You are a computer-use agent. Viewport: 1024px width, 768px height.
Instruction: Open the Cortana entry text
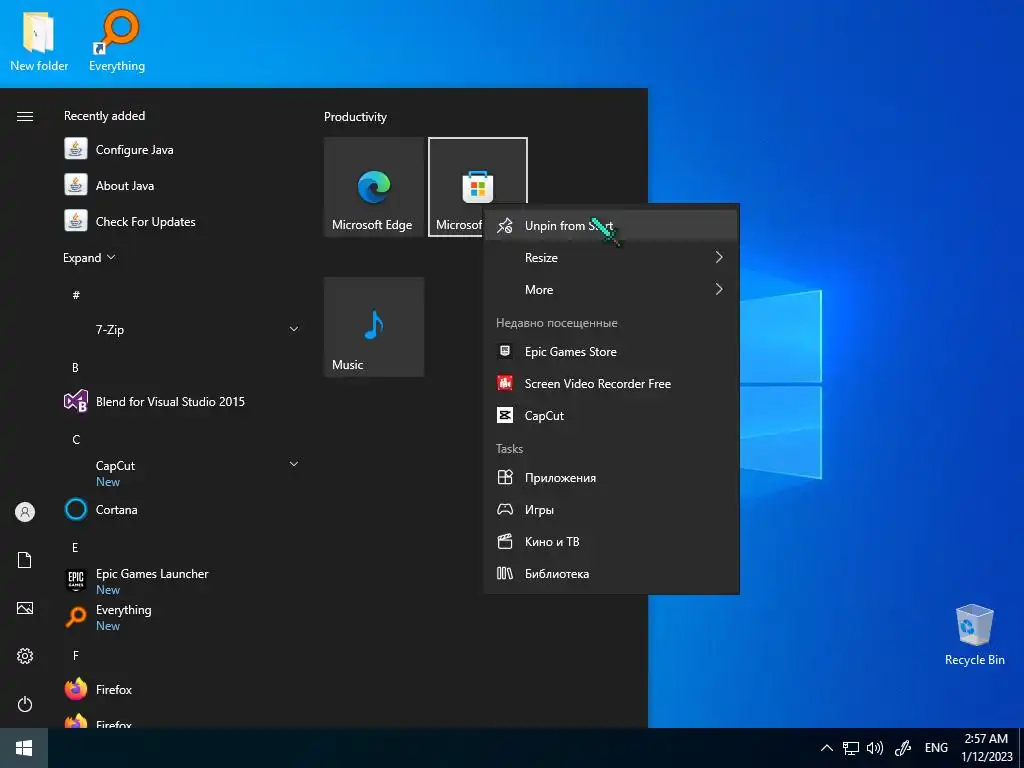click(x=116, y=509)
